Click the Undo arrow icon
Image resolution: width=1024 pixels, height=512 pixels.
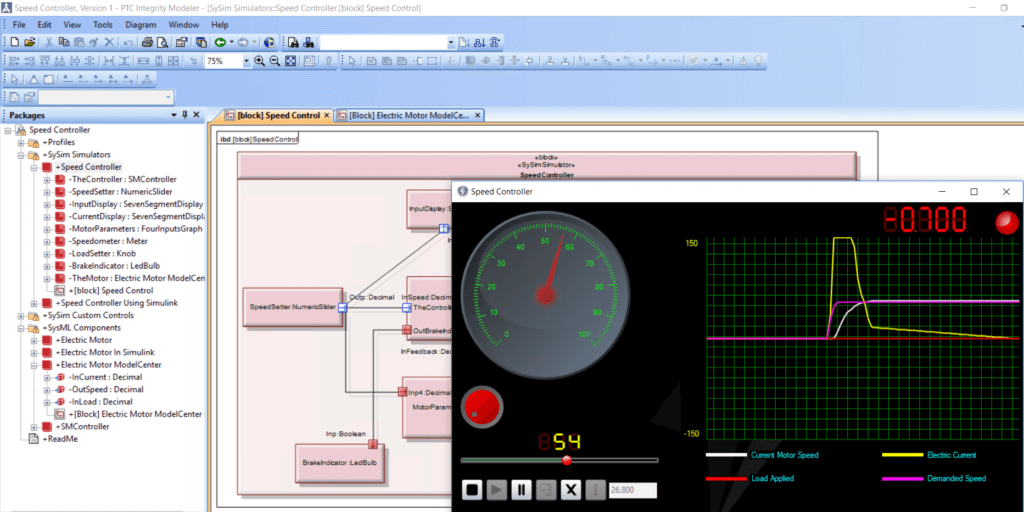(x=129, y=42)
